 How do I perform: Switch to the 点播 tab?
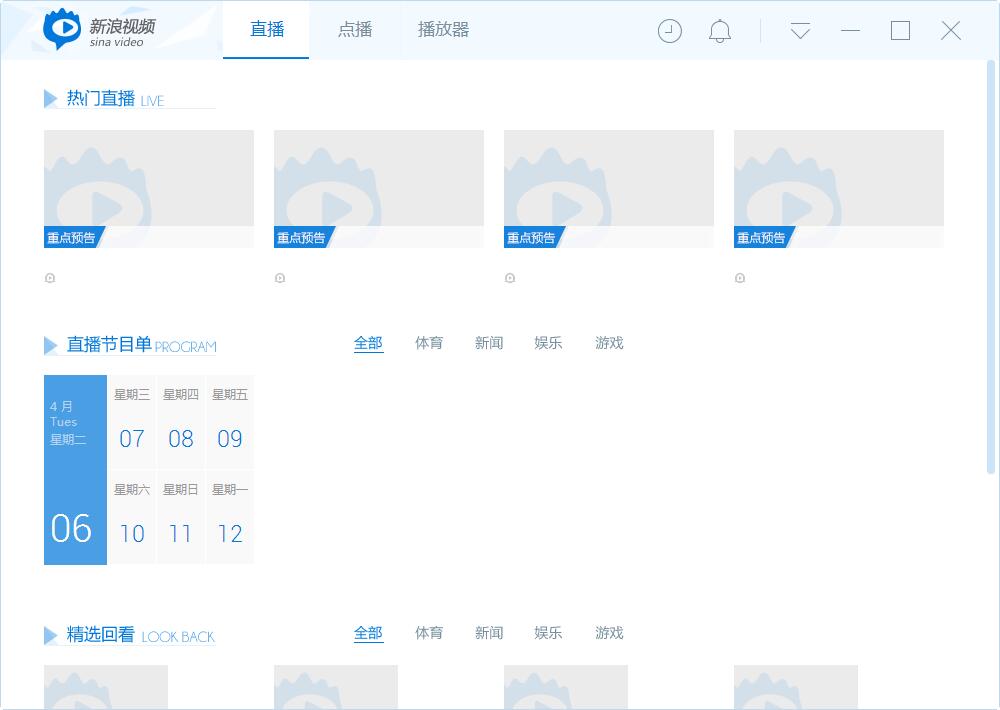[x=355, y=30]
